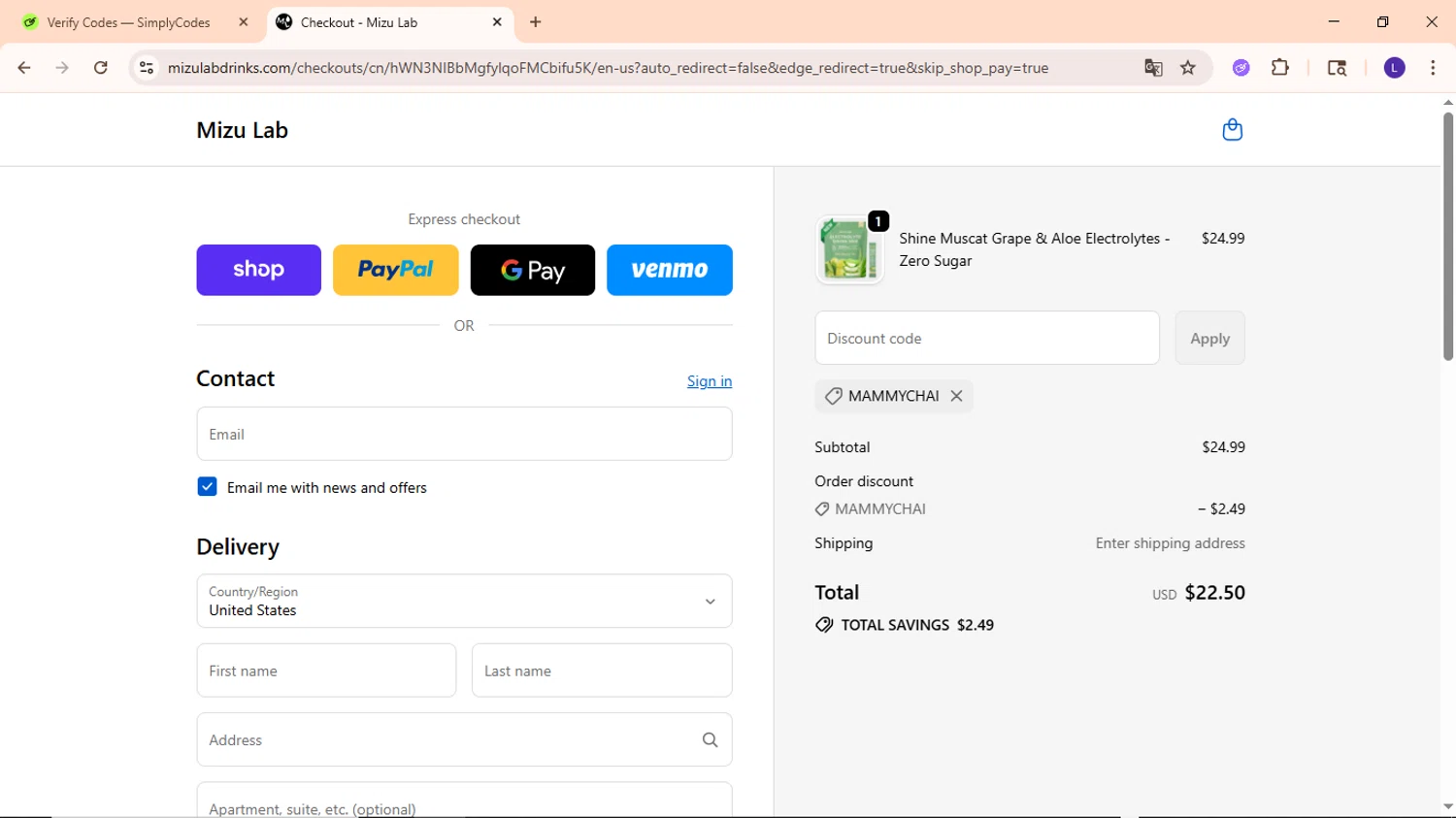Open site information icon in address bar

[x=147, y=68]
